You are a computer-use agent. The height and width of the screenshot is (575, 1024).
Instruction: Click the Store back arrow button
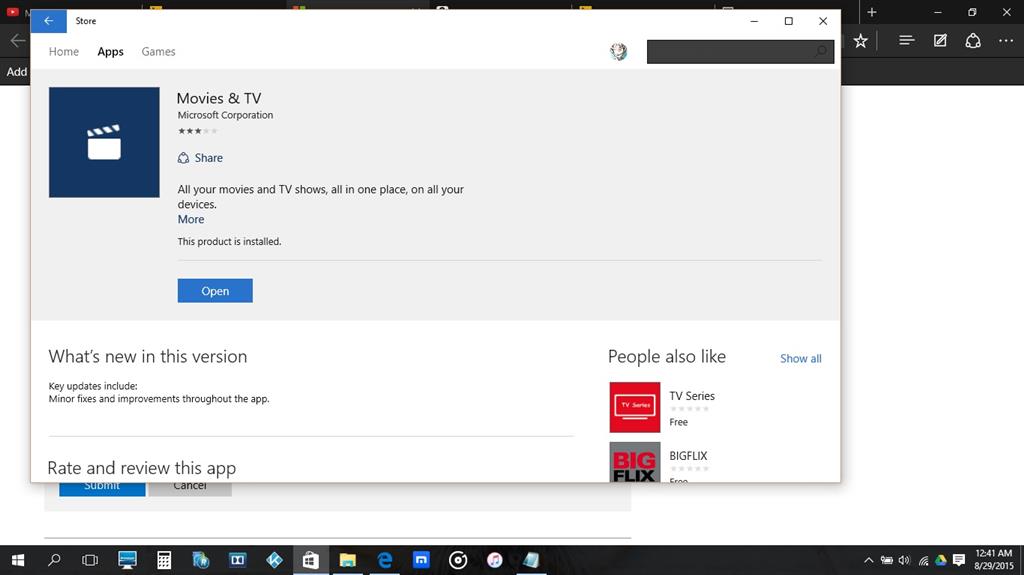[x=48, y=21]
